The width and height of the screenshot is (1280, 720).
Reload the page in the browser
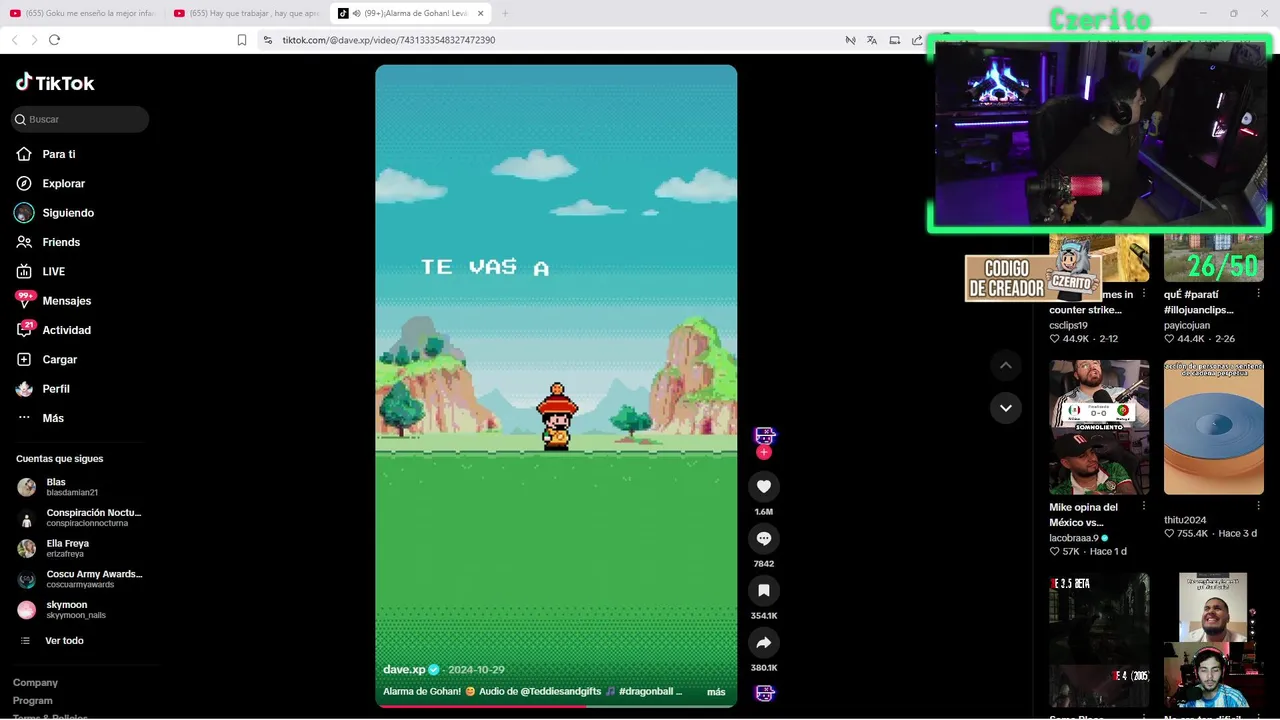tap(54, 40)
